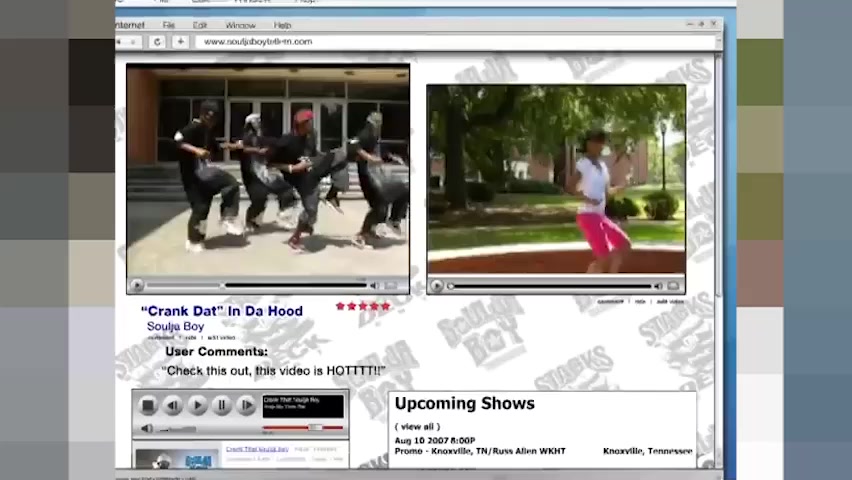Click the left group-dance video frame
Viewport: 852px width, 480px height.
coord(268,171)
